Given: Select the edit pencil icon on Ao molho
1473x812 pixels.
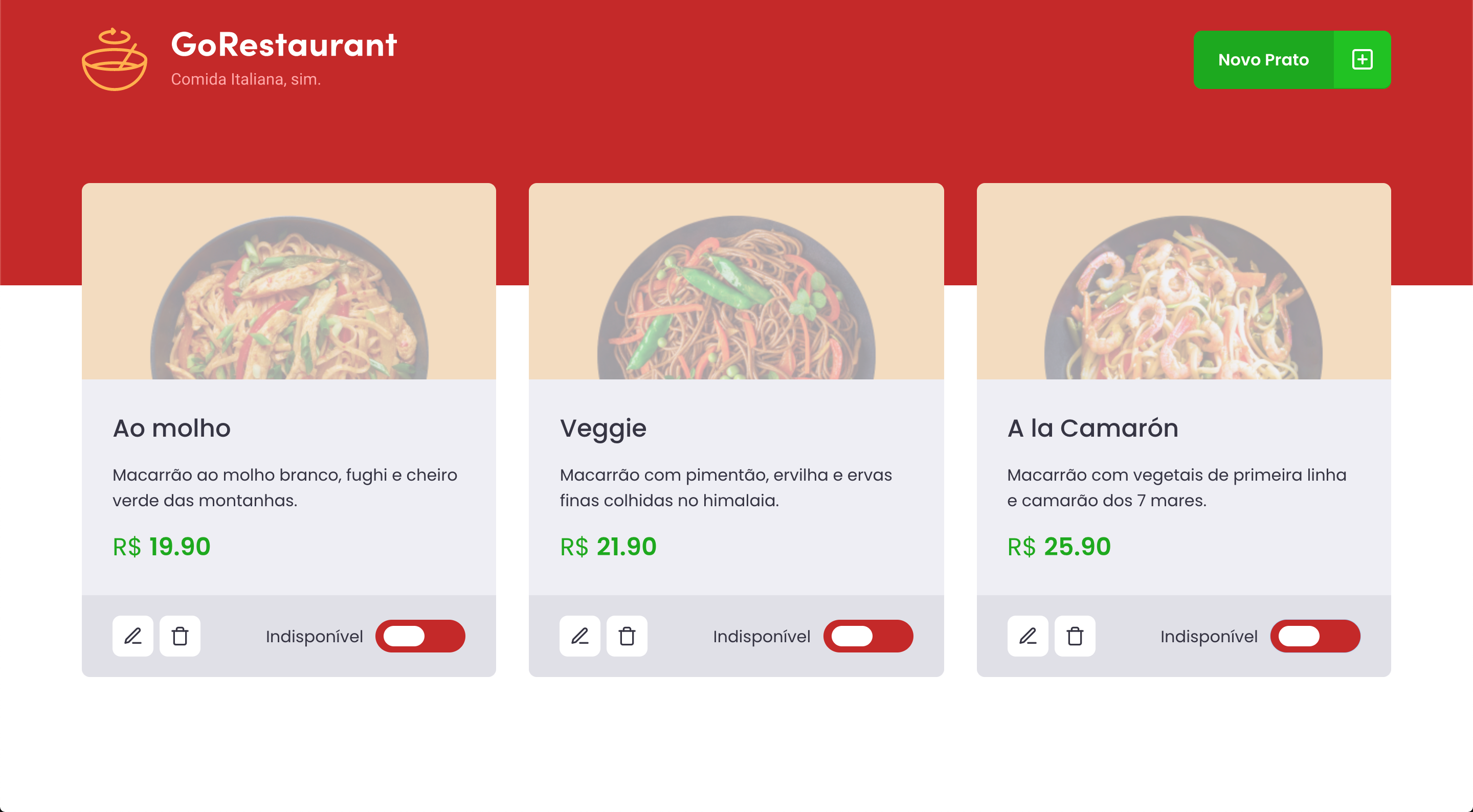Looking at the screenshot, I should pos(132,636).
